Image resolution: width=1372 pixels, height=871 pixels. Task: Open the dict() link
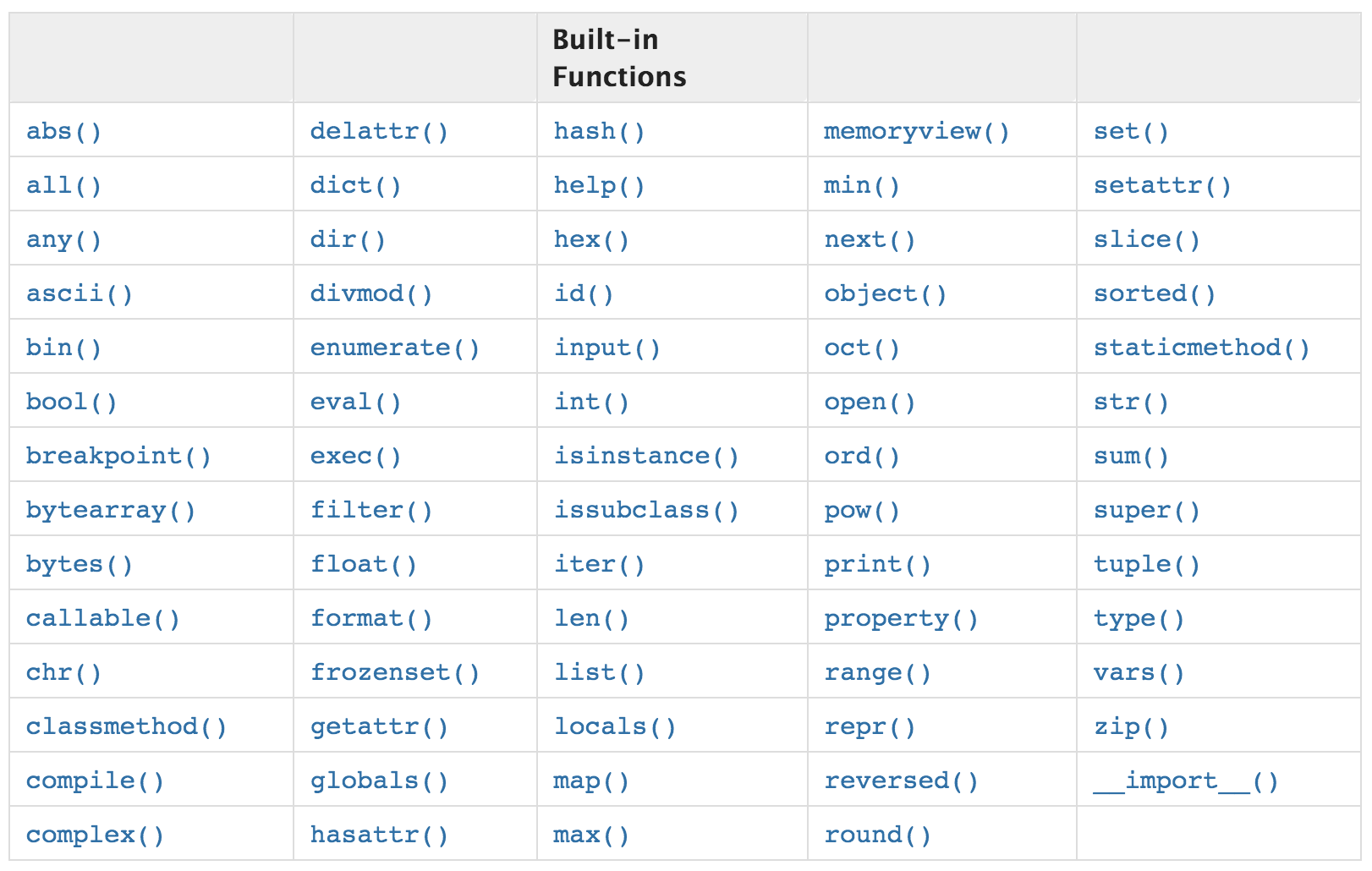tap(355, 185)
